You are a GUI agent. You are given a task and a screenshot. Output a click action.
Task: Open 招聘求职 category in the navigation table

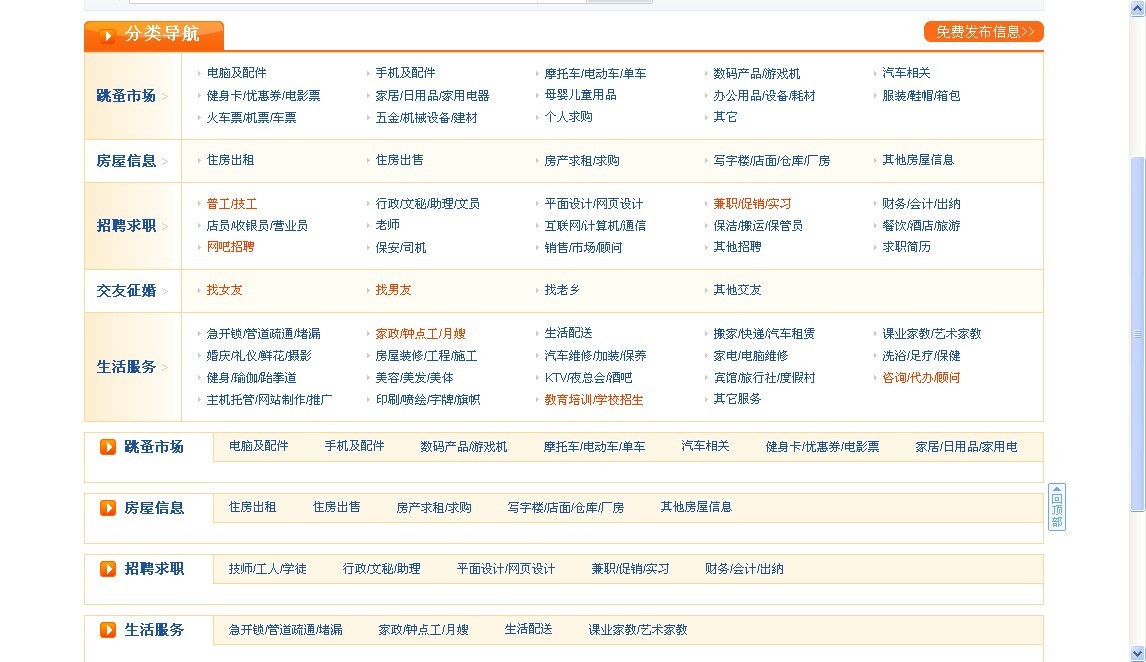pos(126,226)
